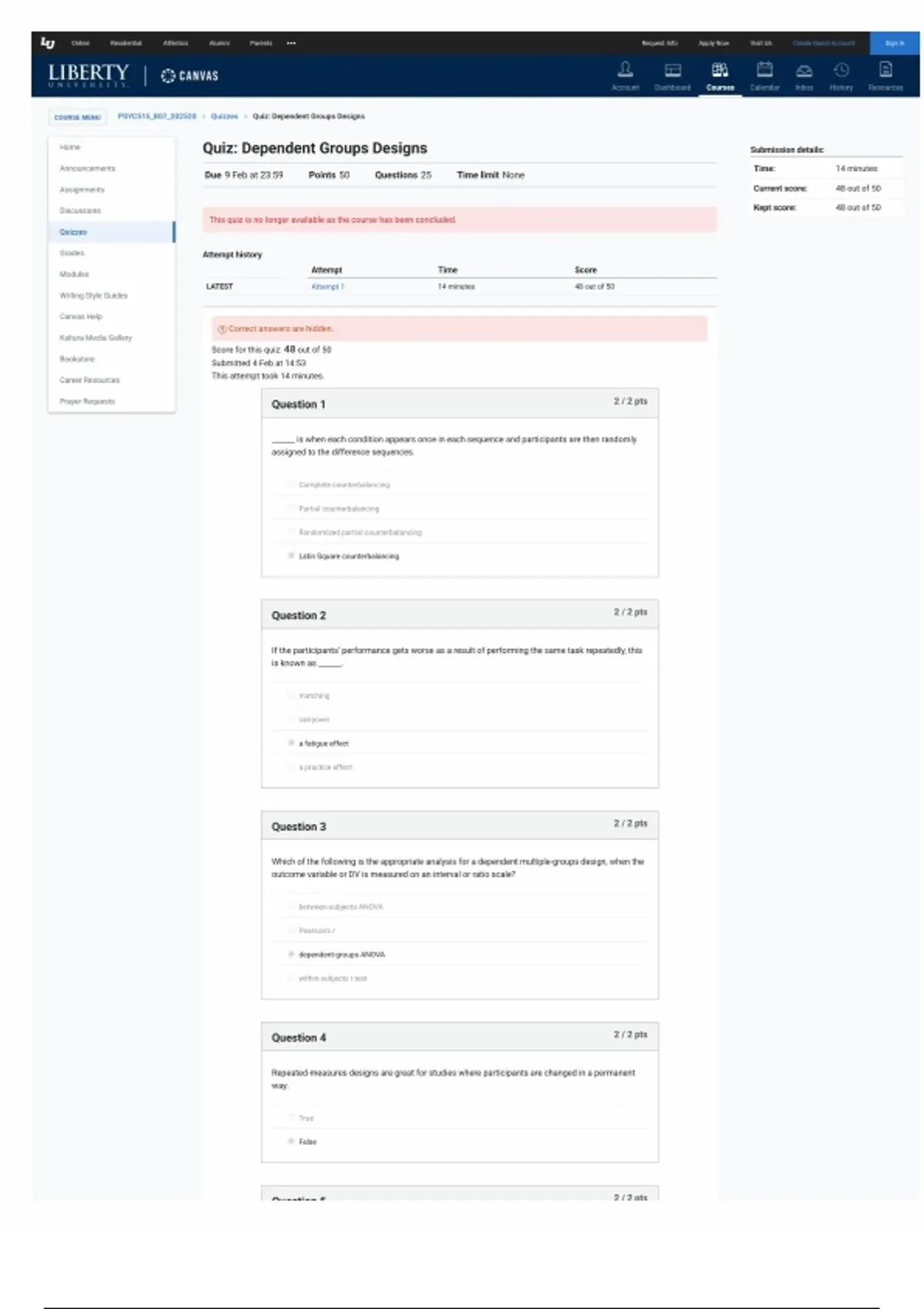Click the Attempt 1 link

[327, 286]
